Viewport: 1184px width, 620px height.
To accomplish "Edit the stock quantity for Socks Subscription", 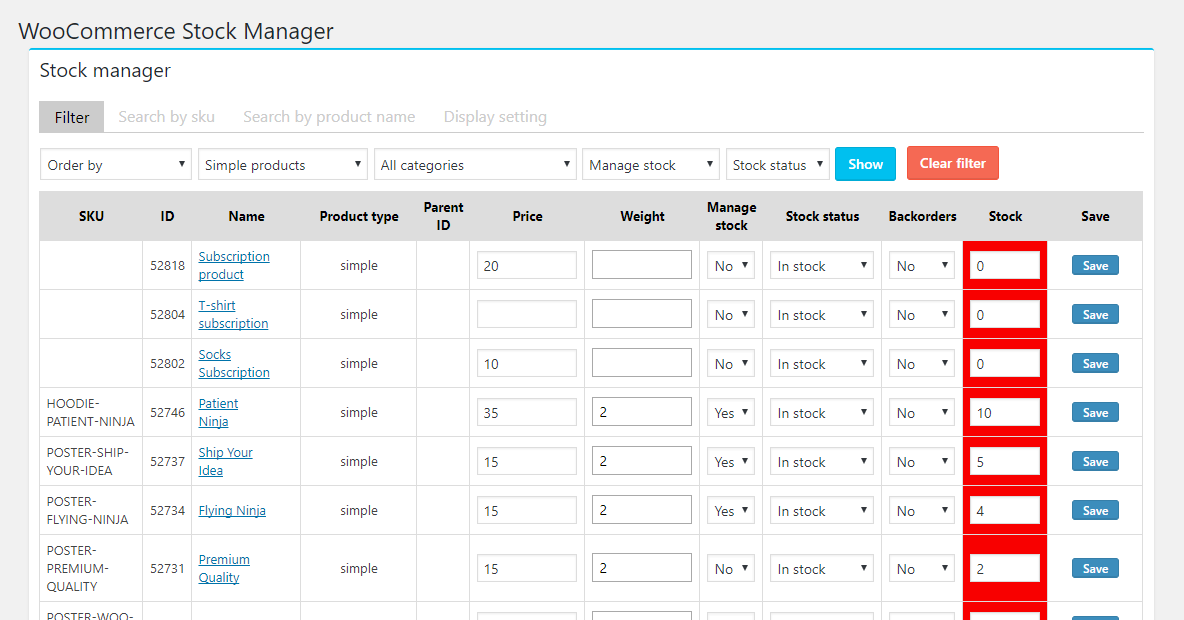I will (1005, 364).
